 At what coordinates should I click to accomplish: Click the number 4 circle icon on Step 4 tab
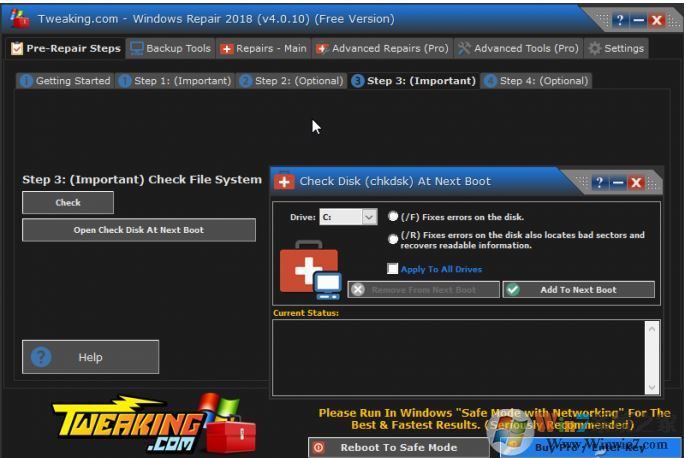point(490,81)
